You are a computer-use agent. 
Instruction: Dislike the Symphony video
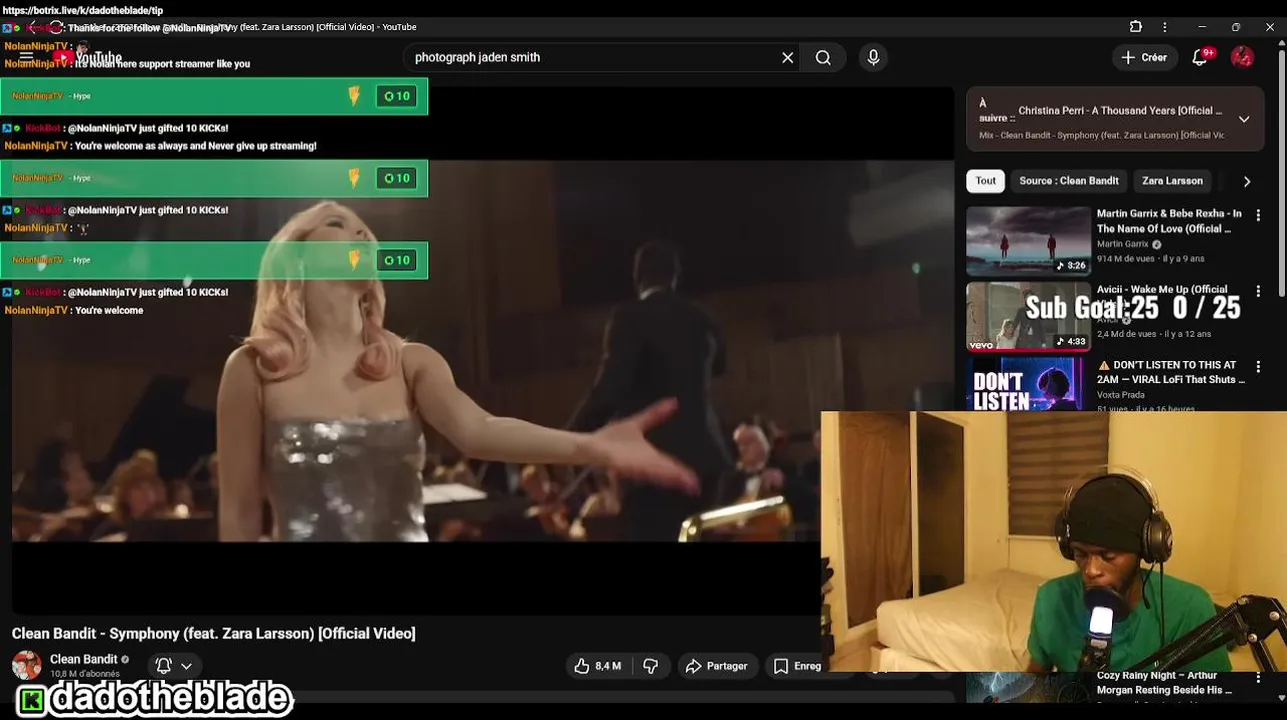[650, 666]
